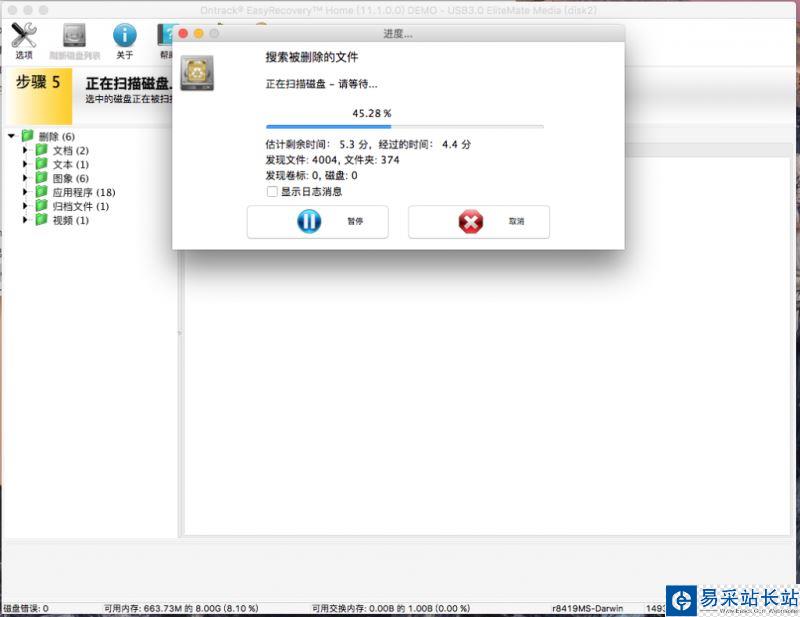This screenshot has width=800, height=617.
Task: Click the 进度... dialog title bar
Action: point(398,34)
